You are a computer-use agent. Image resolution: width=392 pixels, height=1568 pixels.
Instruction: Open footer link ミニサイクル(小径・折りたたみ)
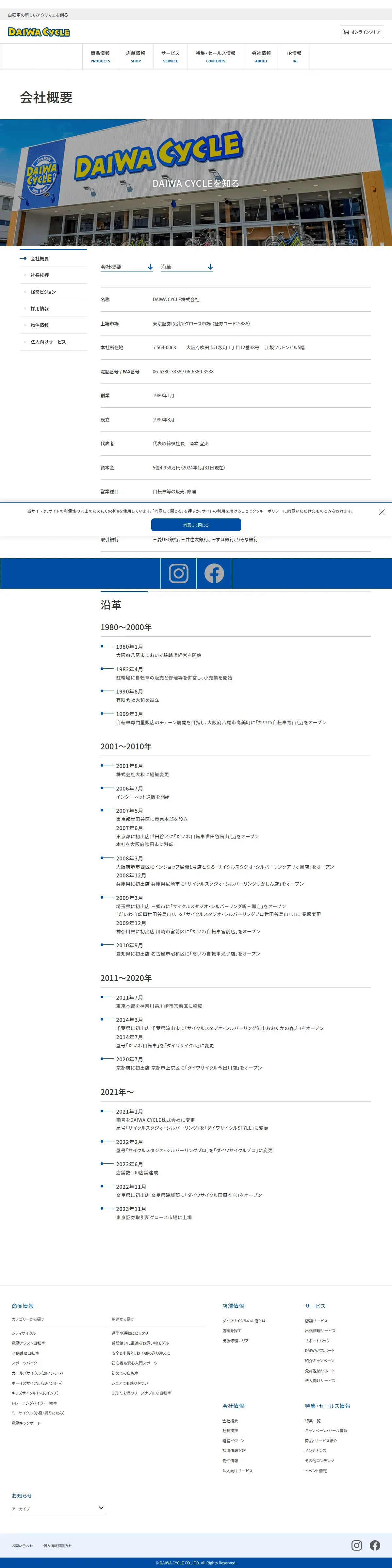pyautogui.click(x=38, y=1413)
